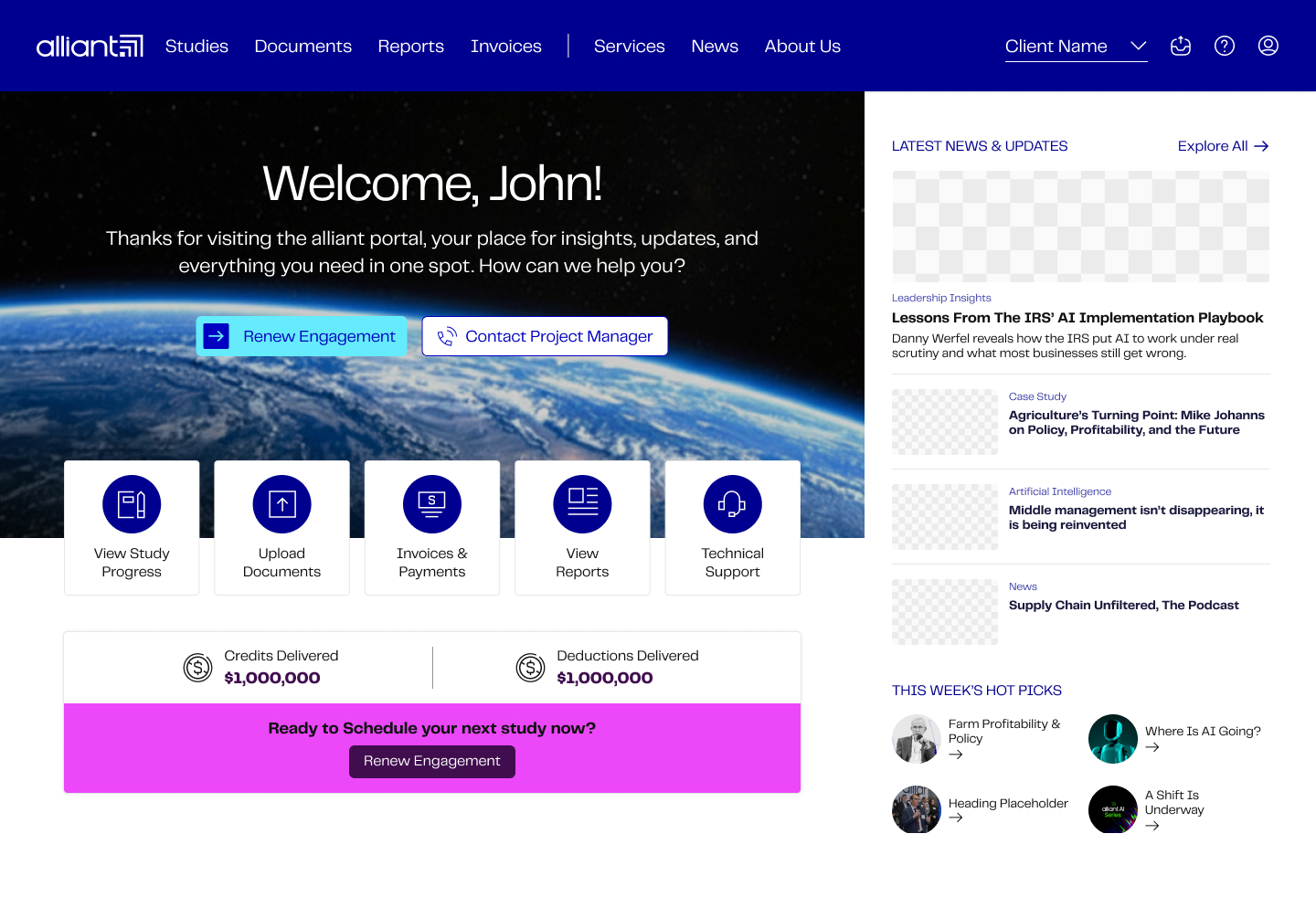This screenshot has height=897, width=1316.
Task: Click the Explore All link
Action: [1223, 146]
